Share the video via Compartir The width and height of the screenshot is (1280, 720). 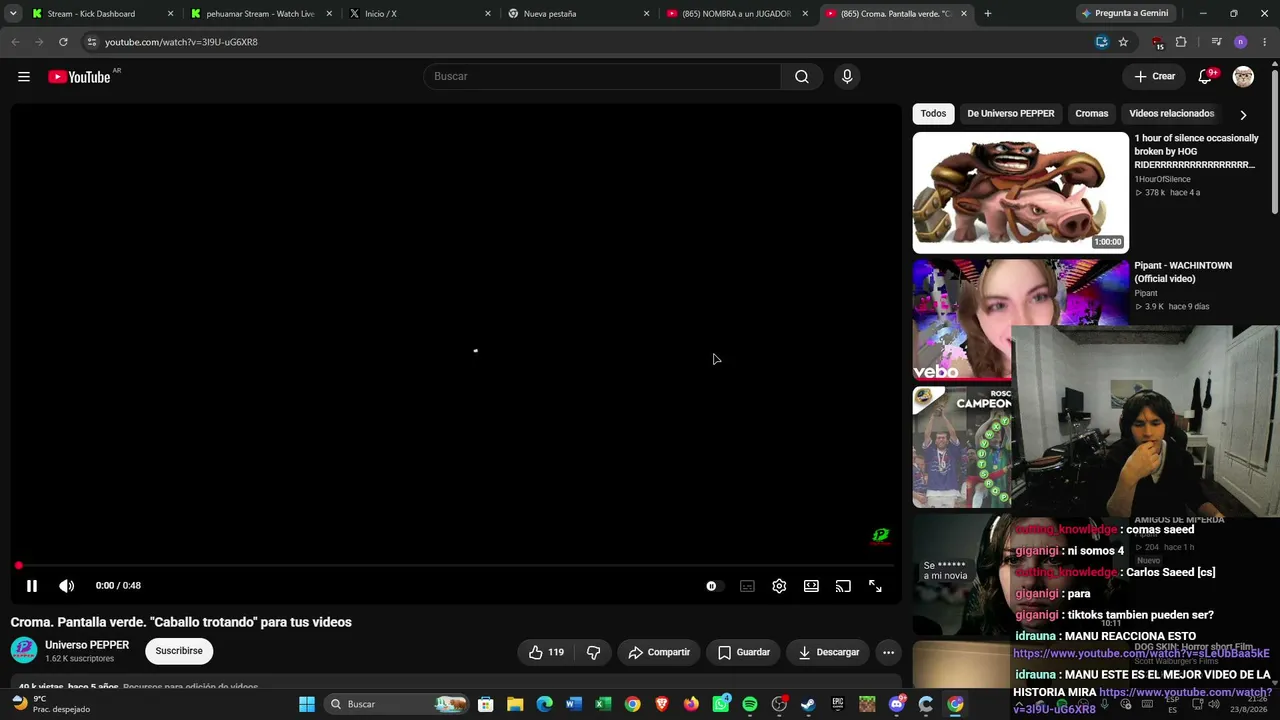659,652
